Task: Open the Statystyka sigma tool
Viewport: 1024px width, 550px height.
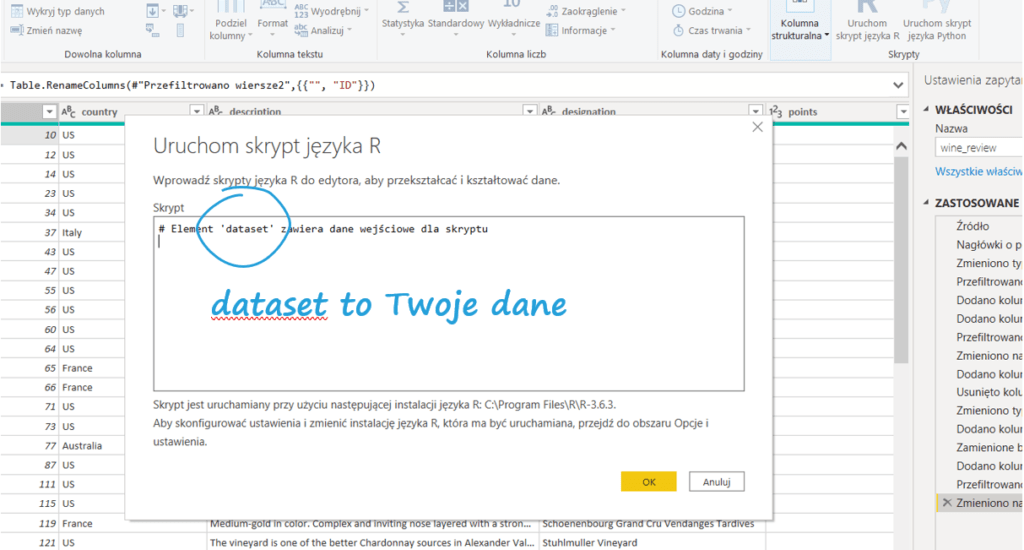Action: coord(402,8)
